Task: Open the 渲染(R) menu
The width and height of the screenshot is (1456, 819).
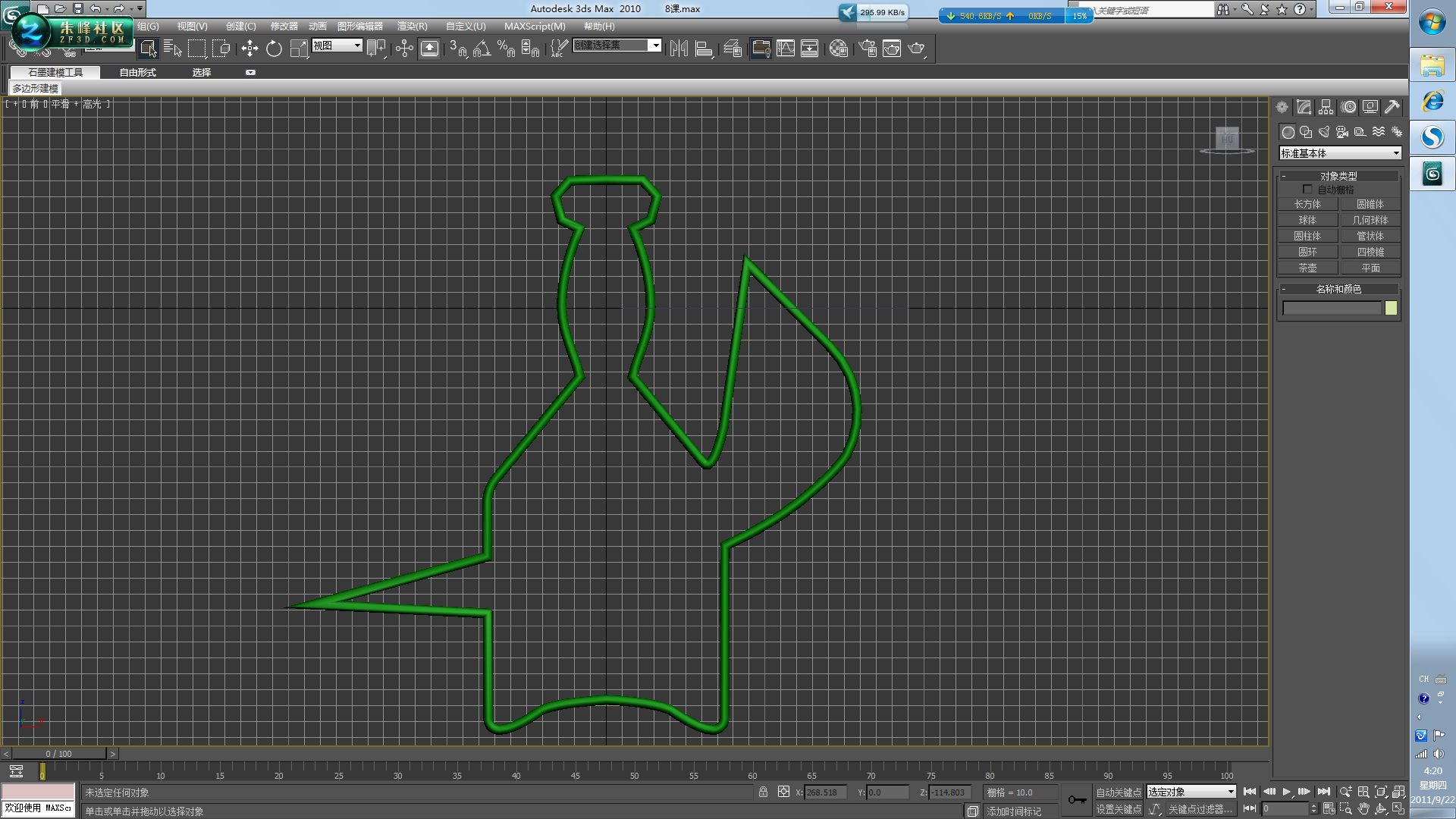Action: 412,26
